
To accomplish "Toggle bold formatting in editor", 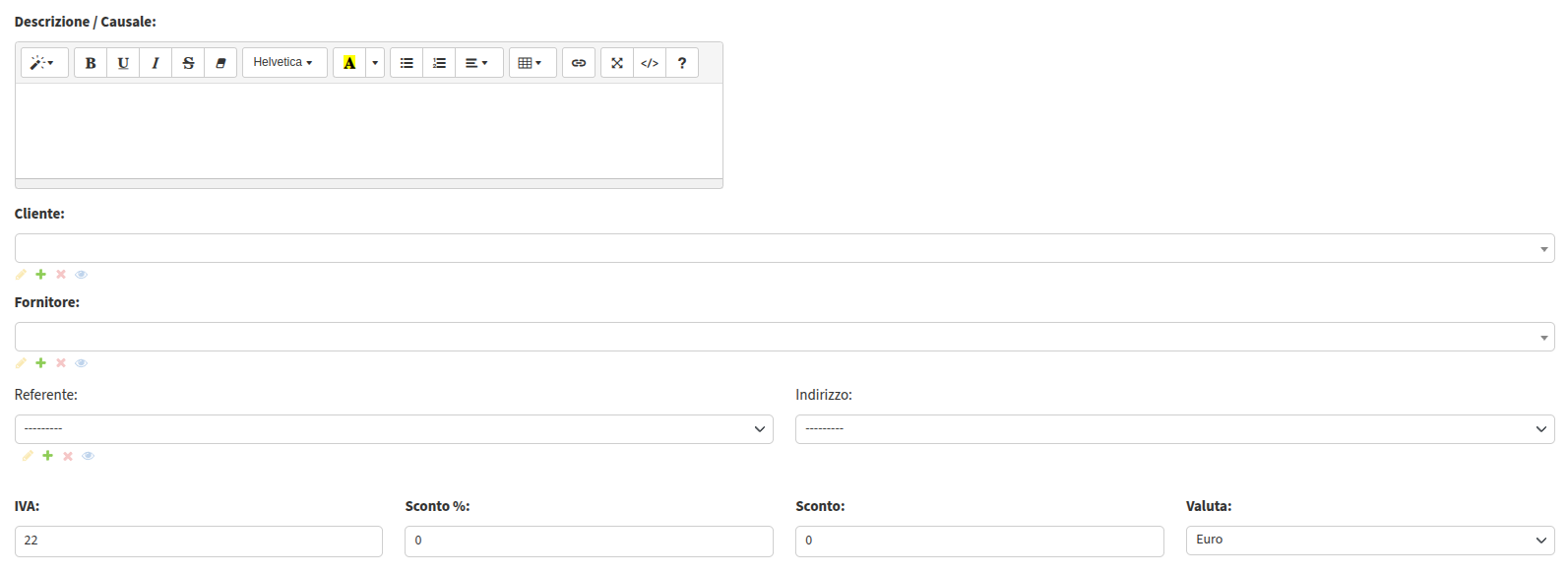I will point(91,63).
